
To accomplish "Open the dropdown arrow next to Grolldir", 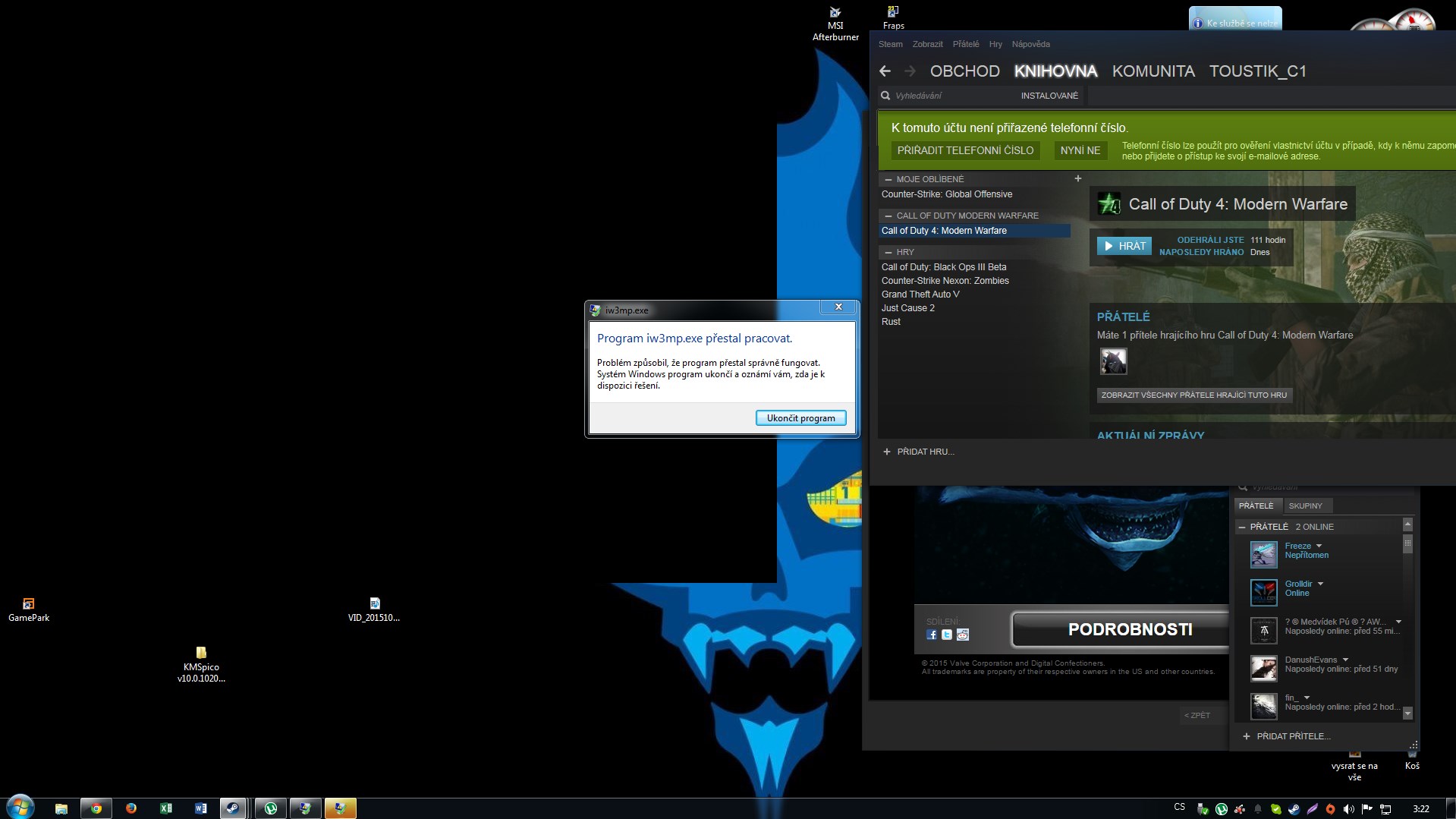I will pyautogui.click(x=1320, y=584).
